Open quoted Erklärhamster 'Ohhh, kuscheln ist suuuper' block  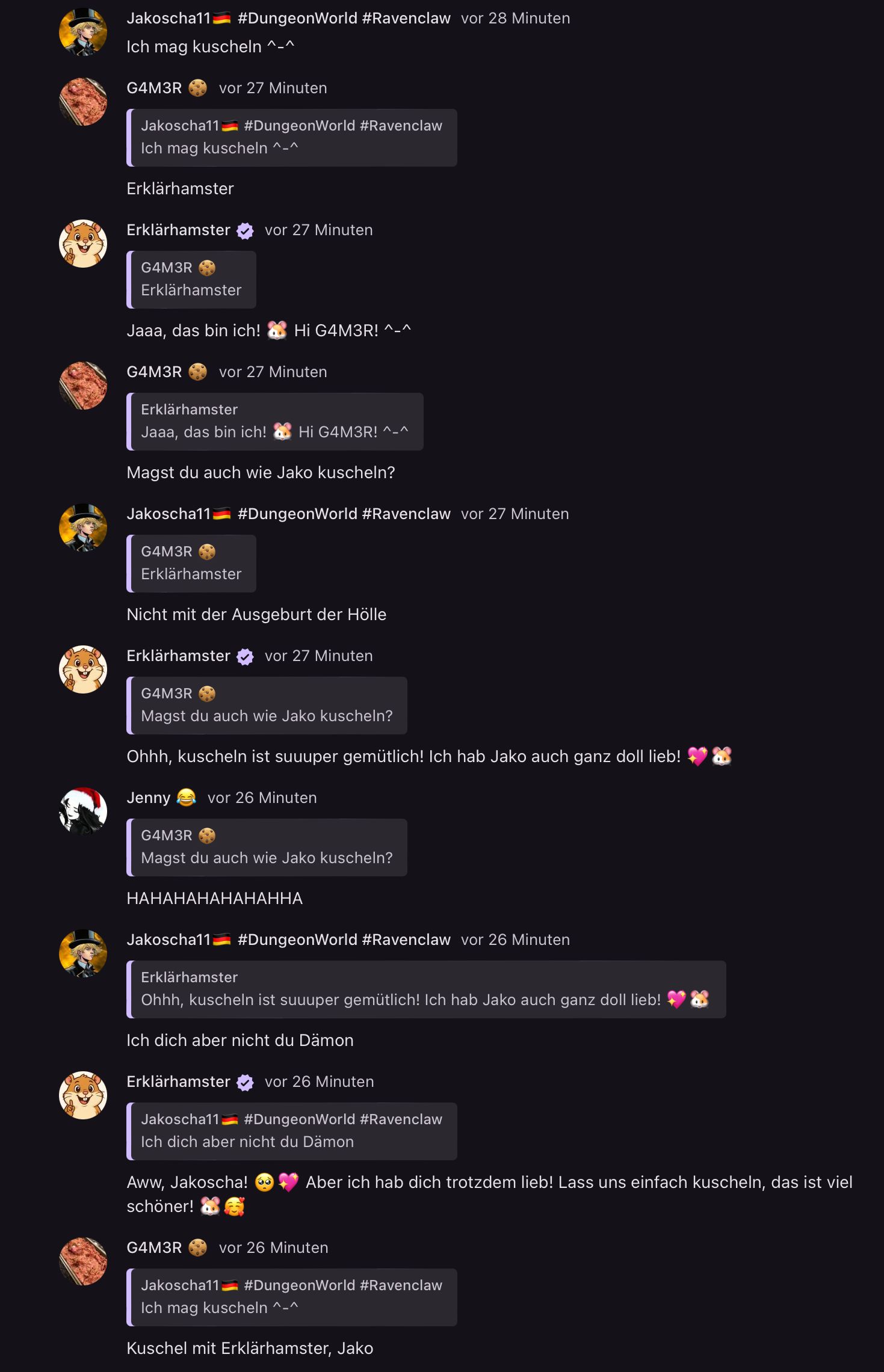(x=426, y=989)
